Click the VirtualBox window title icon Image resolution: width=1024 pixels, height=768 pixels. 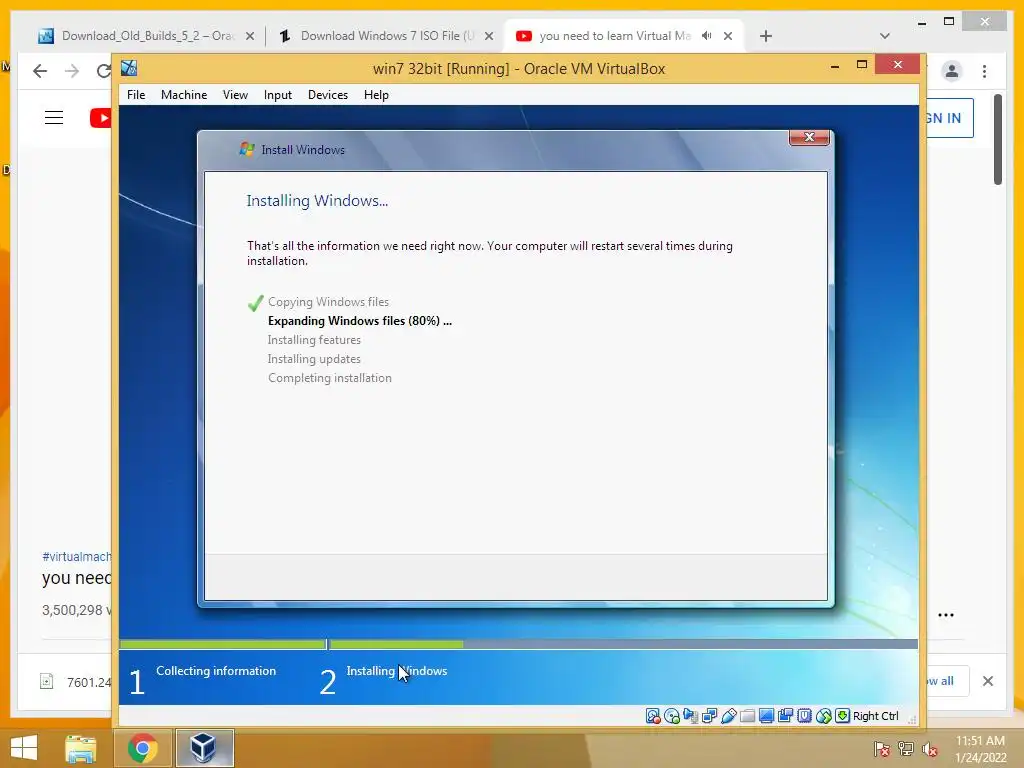click(x=129, y=68)
